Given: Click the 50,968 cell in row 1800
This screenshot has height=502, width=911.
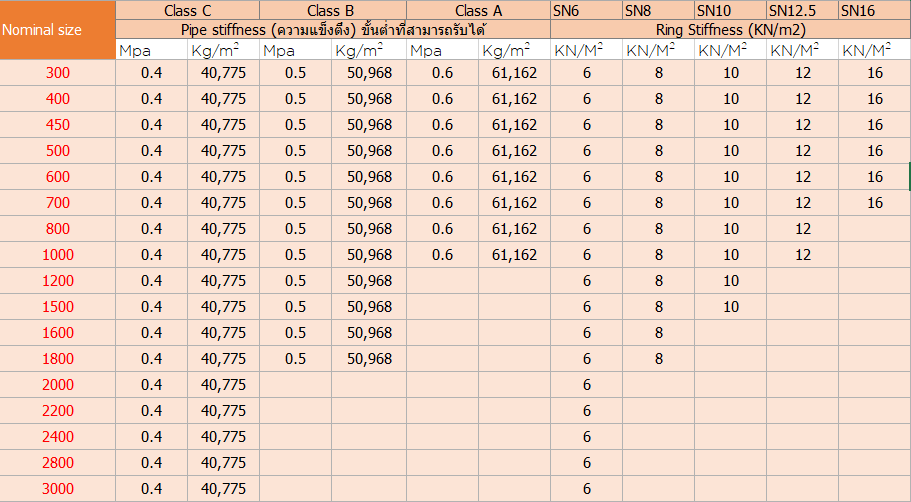Looking at the screenshot, I should click(x=369, y=358).
